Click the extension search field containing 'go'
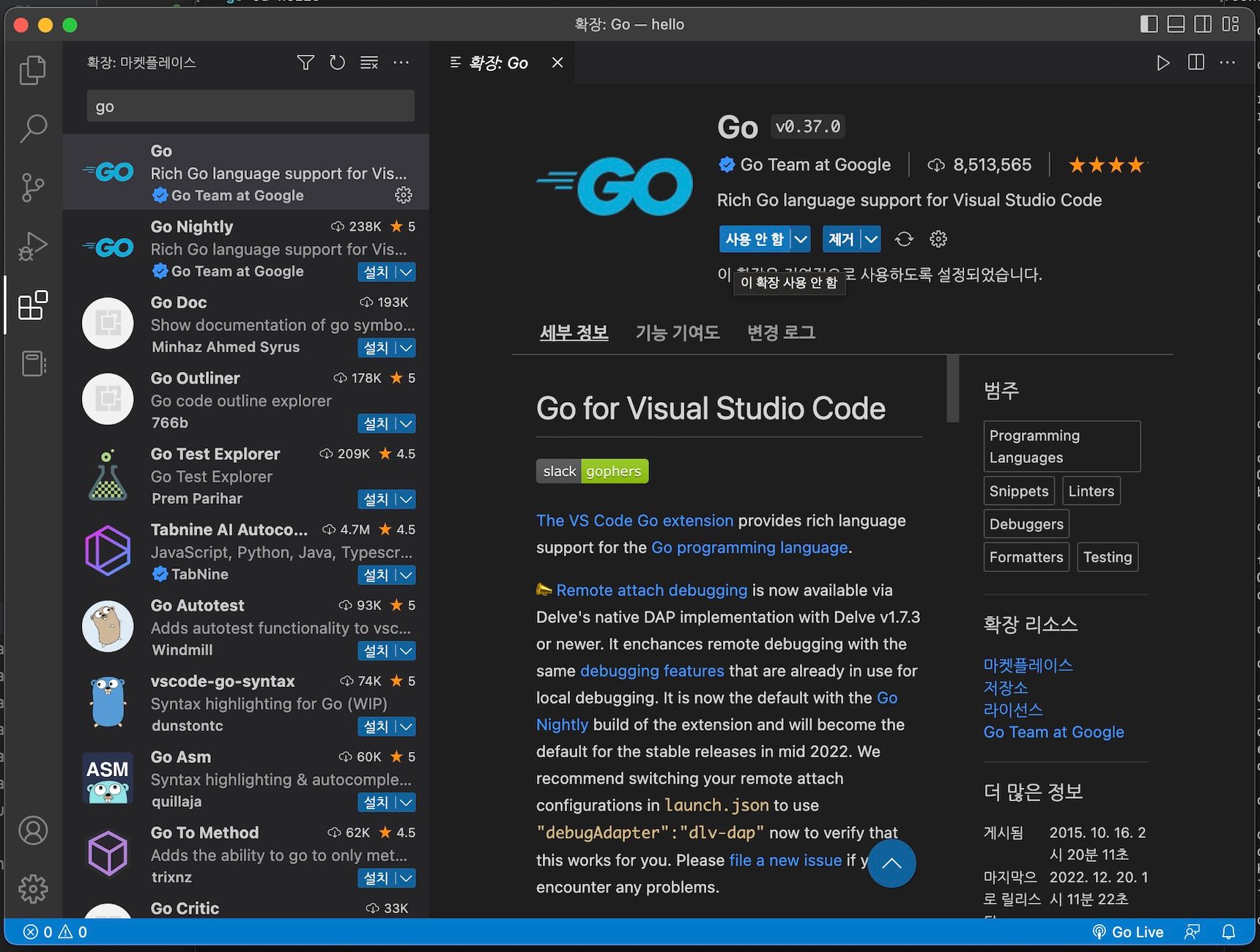 251,107
